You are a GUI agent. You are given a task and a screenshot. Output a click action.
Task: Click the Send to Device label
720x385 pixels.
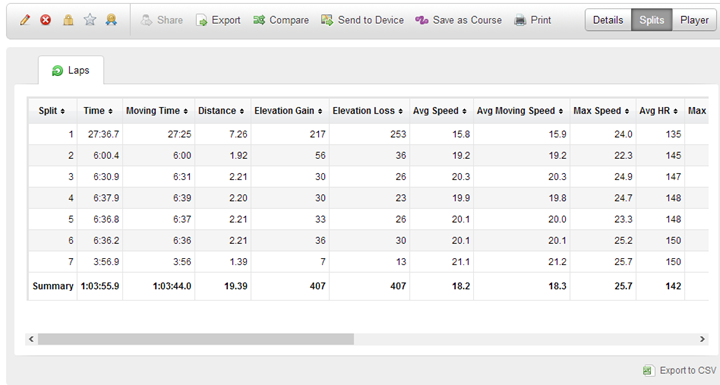coord(371,20)
